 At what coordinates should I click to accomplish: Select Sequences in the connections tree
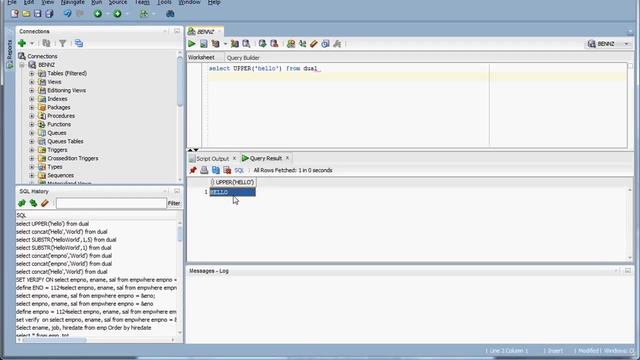point(60,176)
